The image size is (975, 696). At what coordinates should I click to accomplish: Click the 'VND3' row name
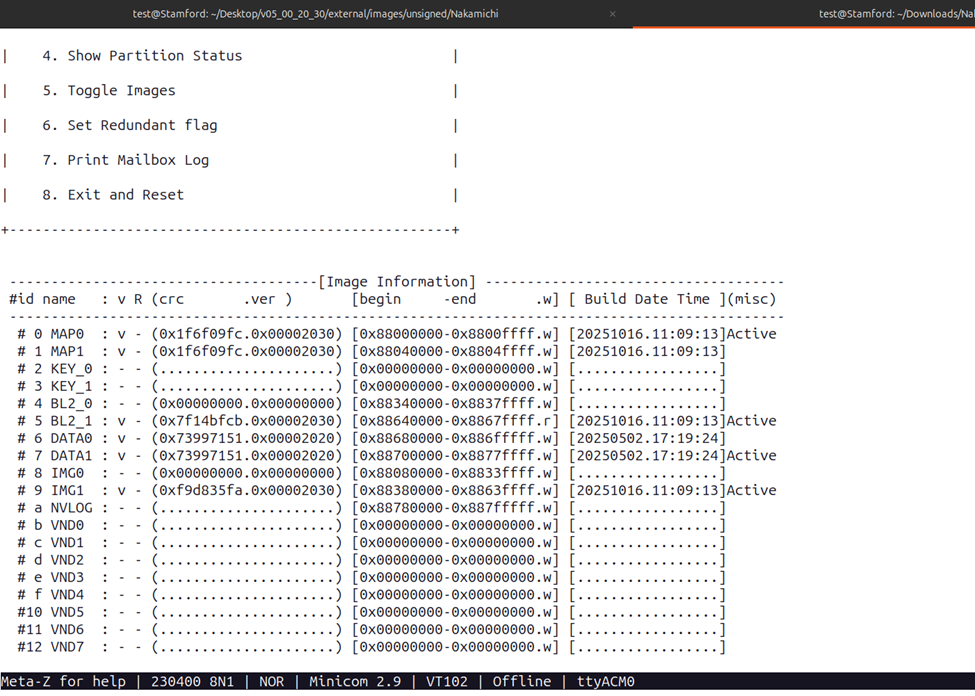click(x=67, y=578)
